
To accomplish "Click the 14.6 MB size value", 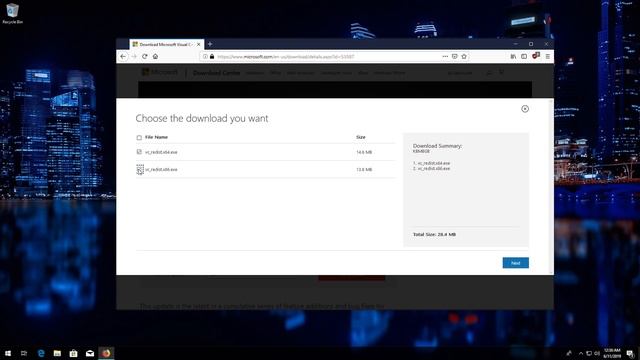I will pos(364,152).
